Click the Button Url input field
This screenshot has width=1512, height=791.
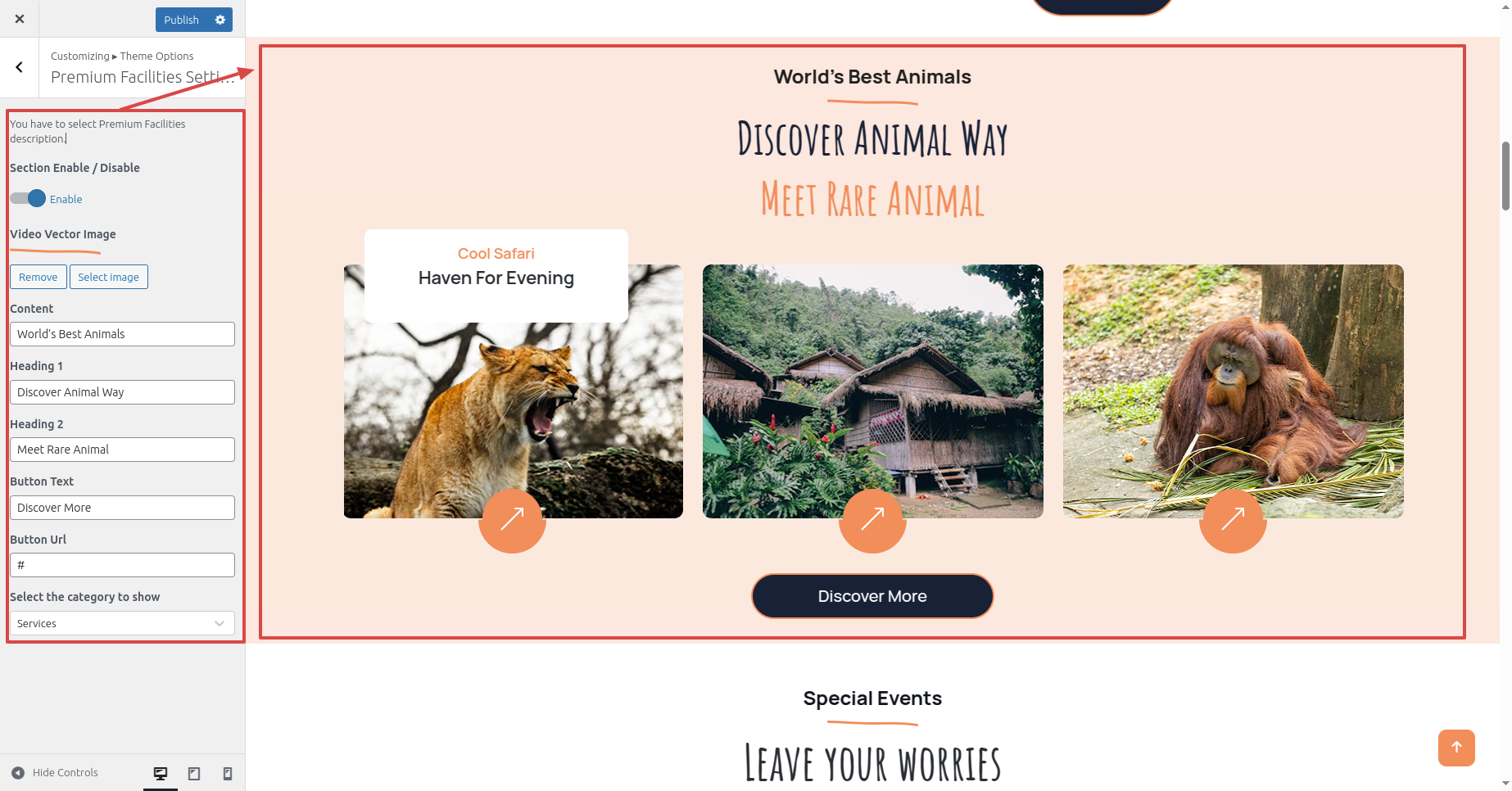[x=122, y=565]
